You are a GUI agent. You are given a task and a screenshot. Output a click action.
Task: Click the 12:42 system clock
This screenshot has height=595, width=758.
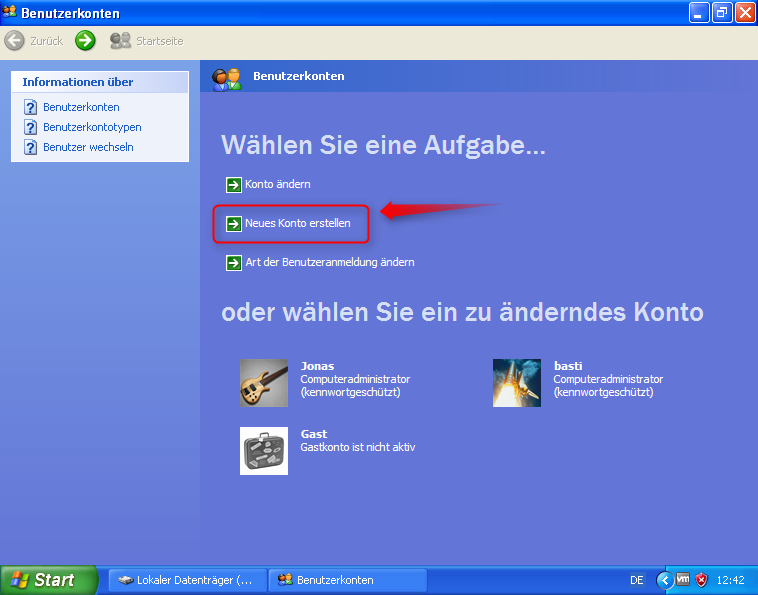(x=730, y=580)
